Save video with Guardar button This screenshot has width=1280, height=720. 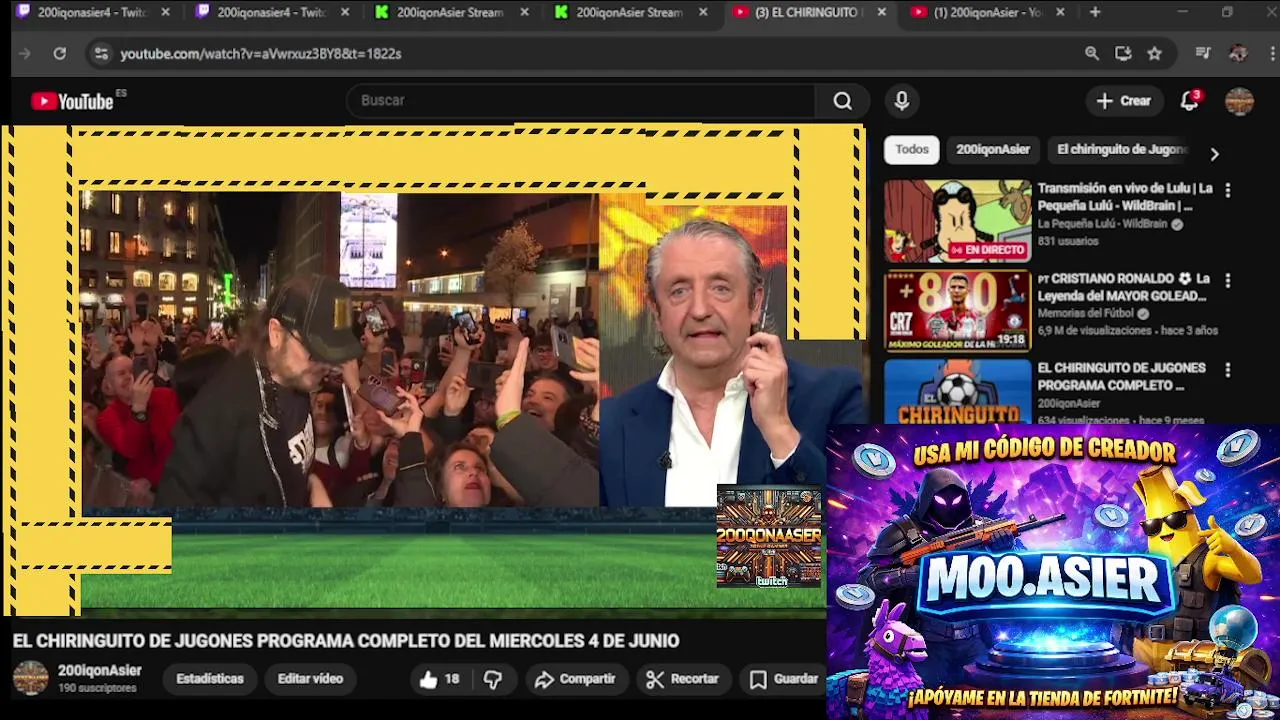785,679
